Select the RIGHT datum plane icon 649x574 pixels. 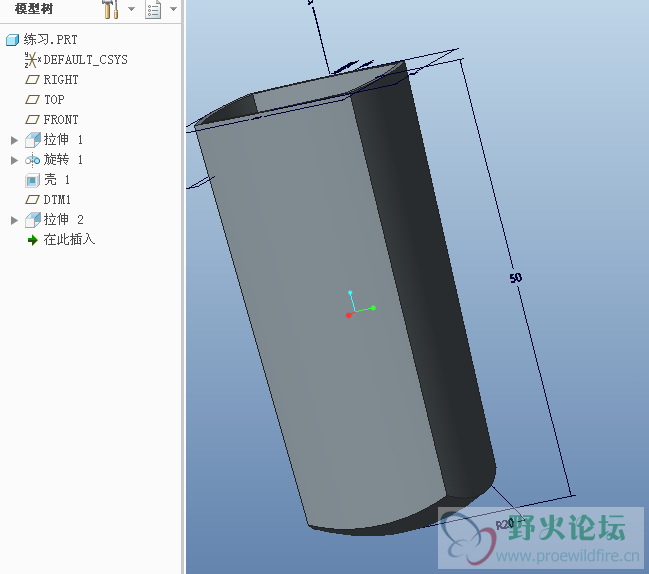32,80
